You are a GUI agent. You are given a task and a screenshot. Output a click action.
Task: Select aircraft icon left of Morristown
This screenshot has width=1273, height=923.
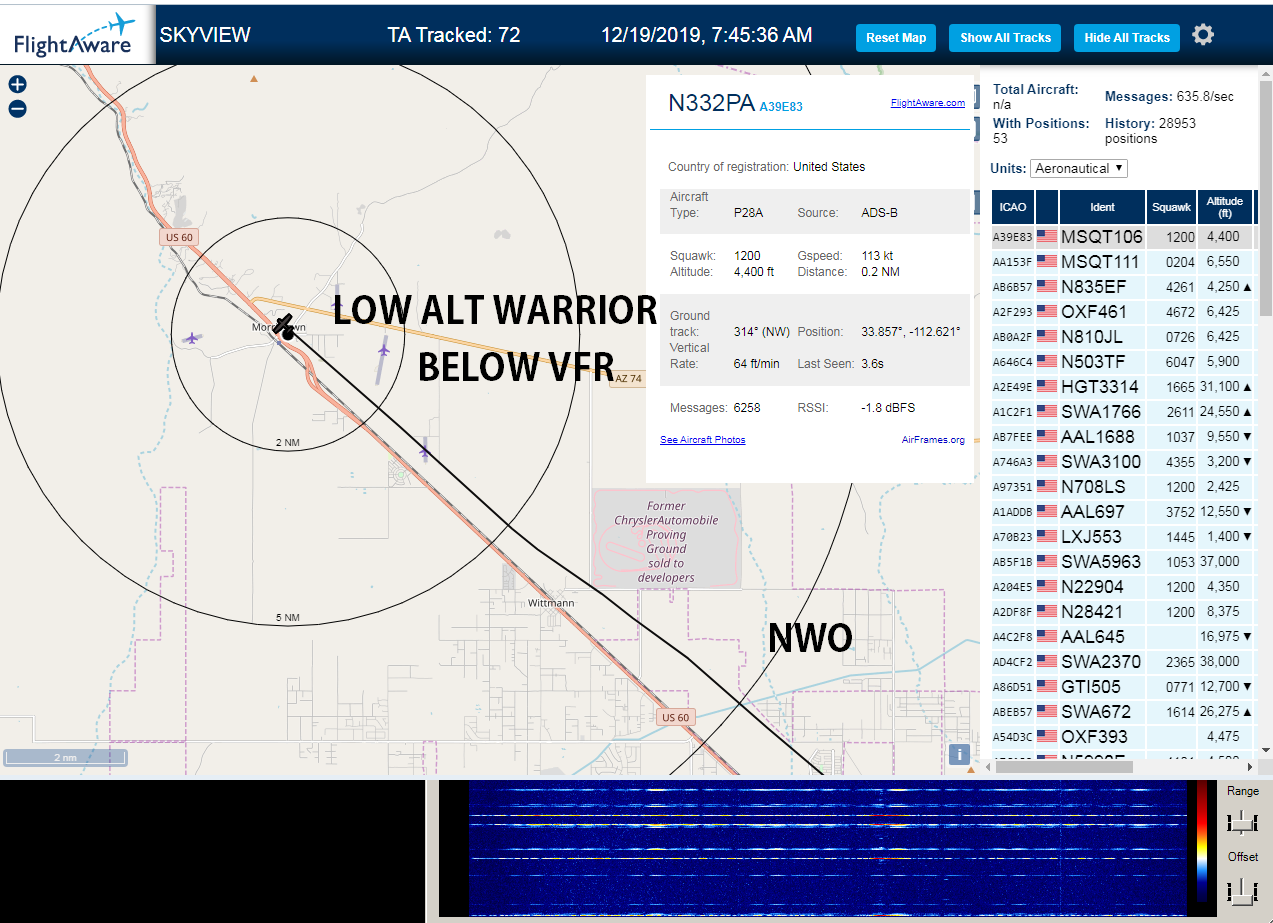click(x=192, y=338)
